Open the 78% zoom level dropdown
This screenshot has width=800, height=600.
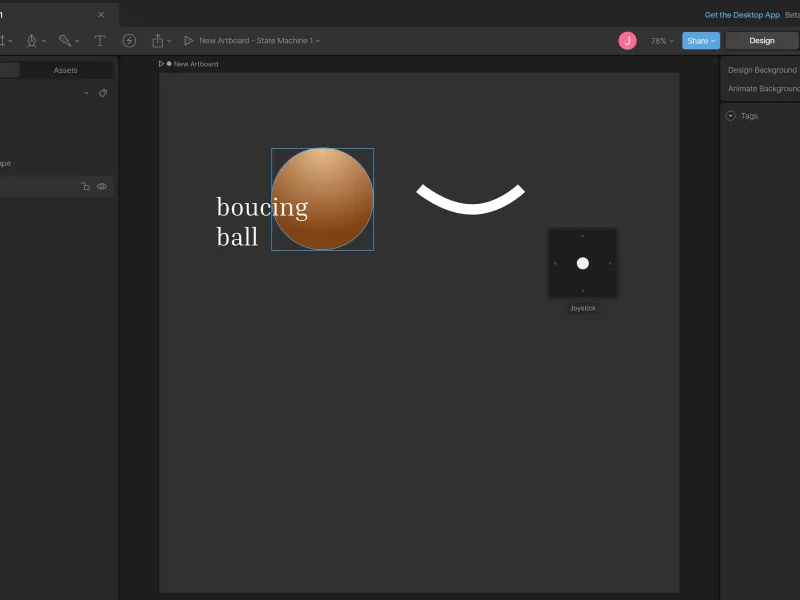point(662,41)
